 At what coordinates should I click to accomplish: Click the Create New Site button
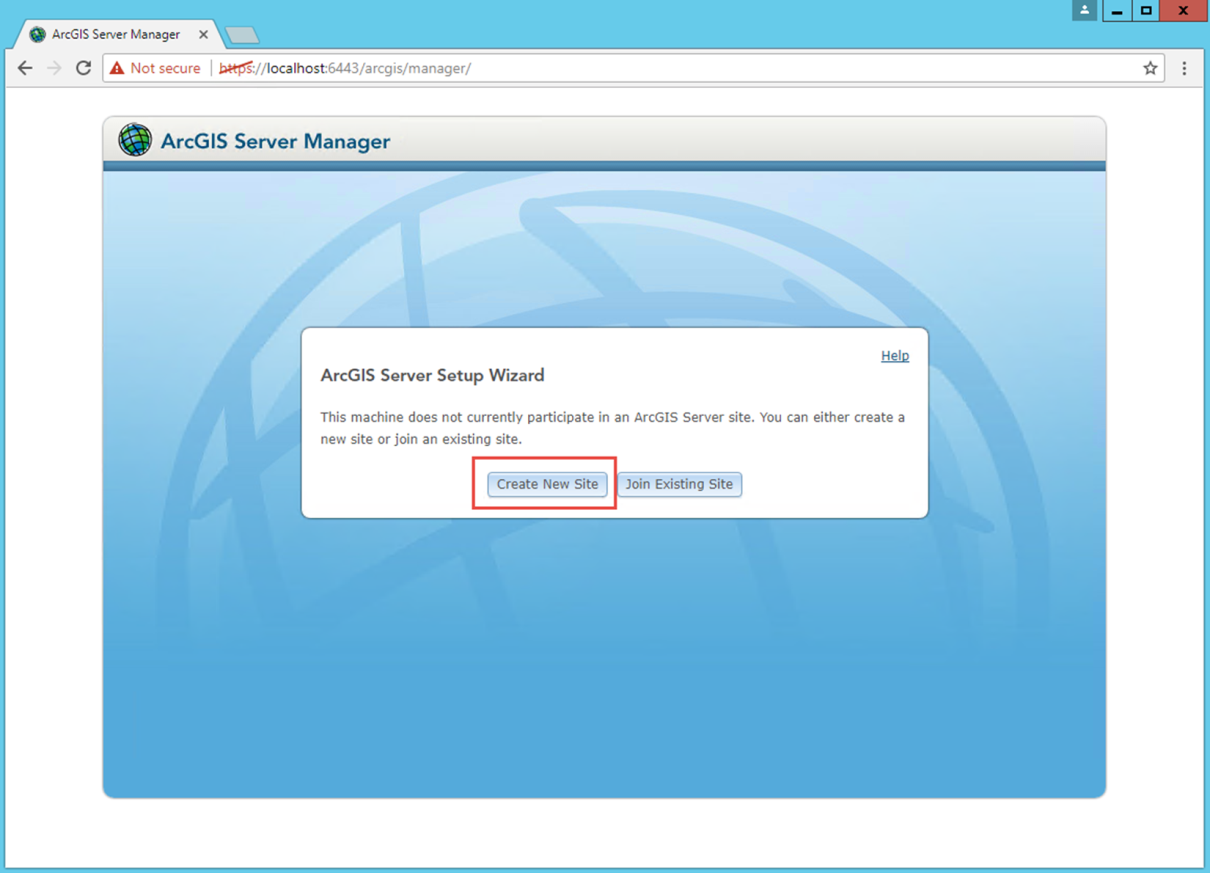[547, 484]
